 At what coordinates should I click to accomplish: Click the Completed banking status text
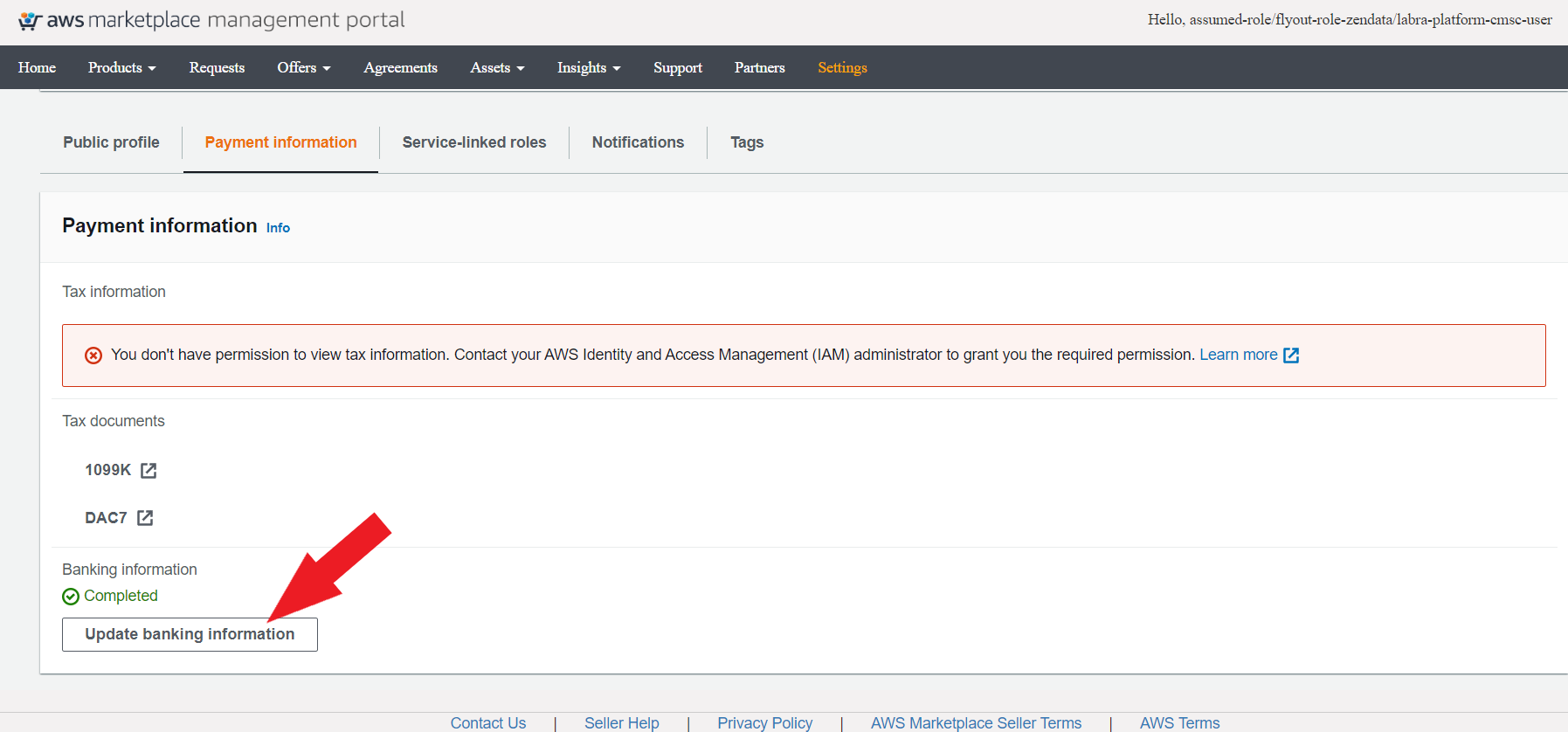(121, 596)
